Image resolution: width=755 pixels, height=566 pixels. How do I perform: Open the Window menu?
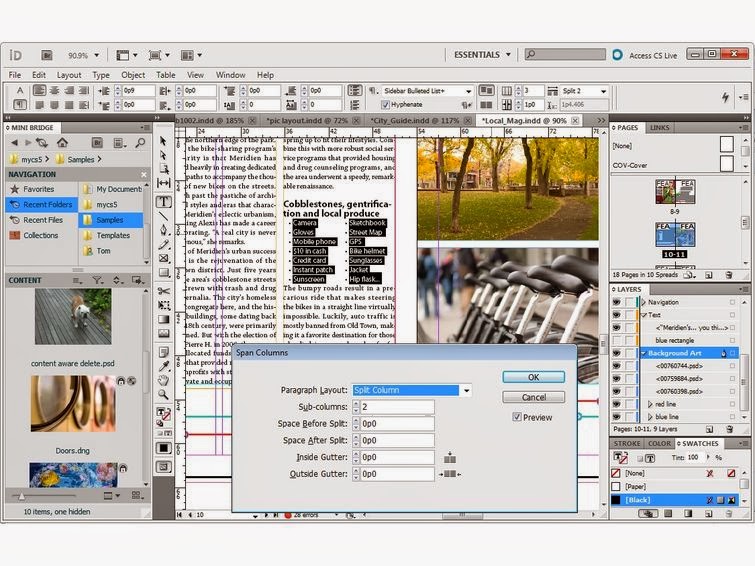pyautogui.click(x=230, y=75)
